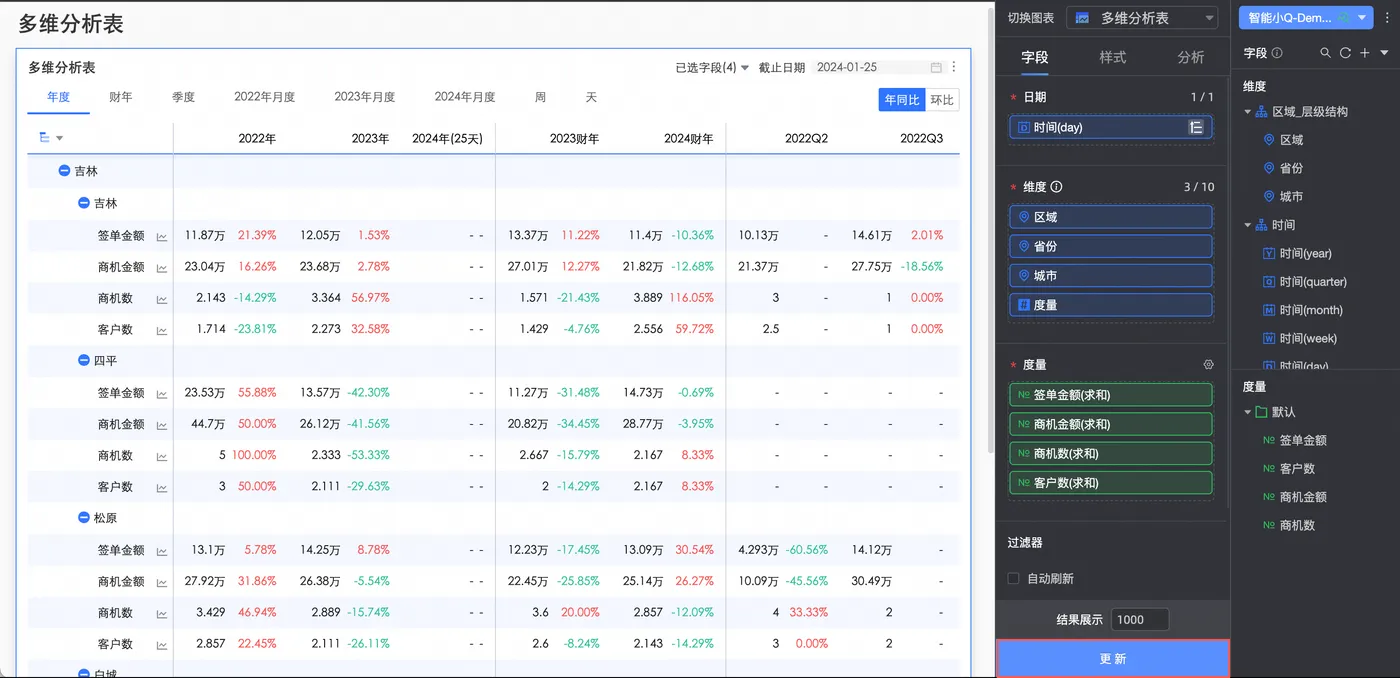Select the 年同比 comparison toggle
The height and width of the screenshot is (678, 1400).
[x=902, y=100]
